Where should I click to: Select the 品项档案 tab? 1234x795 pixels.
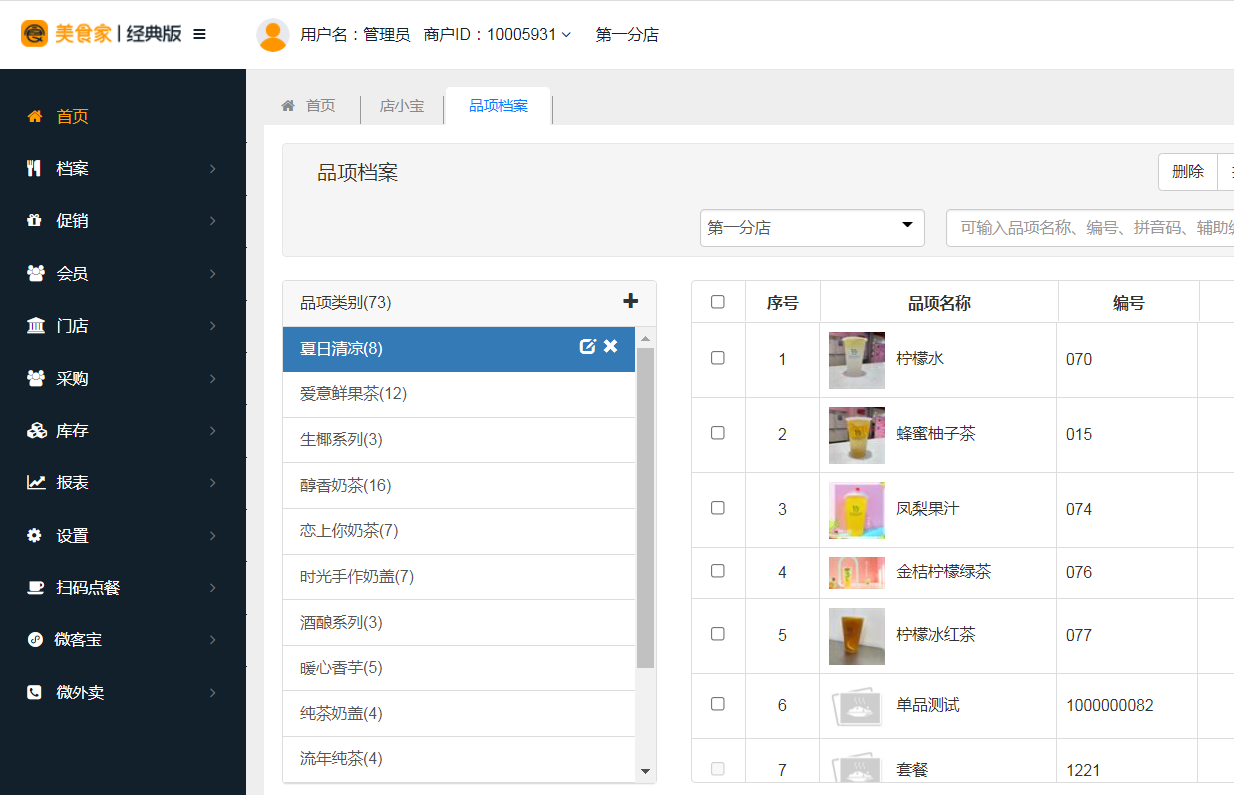click(498, 106)
